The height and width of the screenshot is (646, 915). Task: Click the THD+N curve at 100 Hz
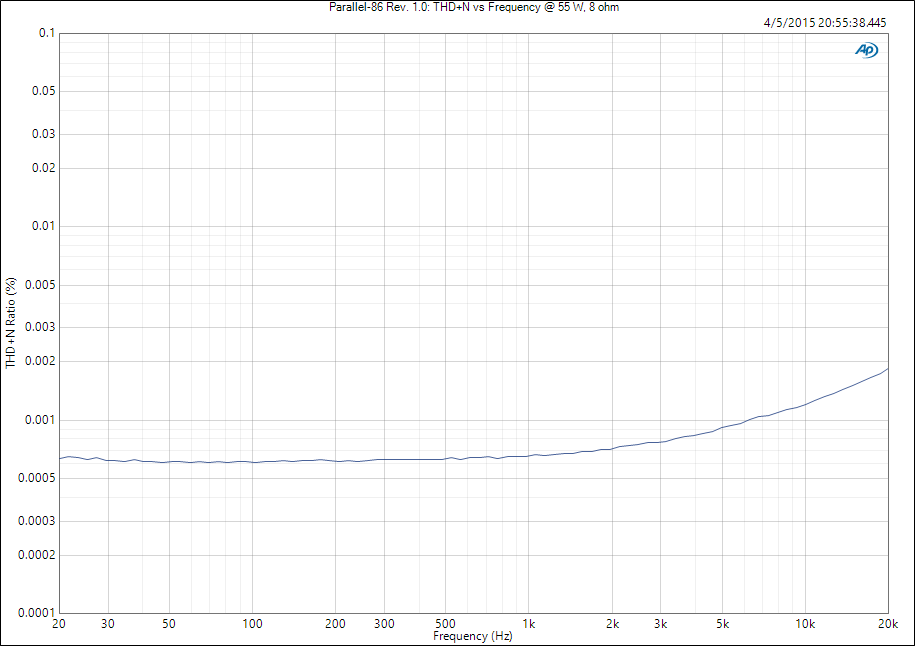[x=252, y=462]
